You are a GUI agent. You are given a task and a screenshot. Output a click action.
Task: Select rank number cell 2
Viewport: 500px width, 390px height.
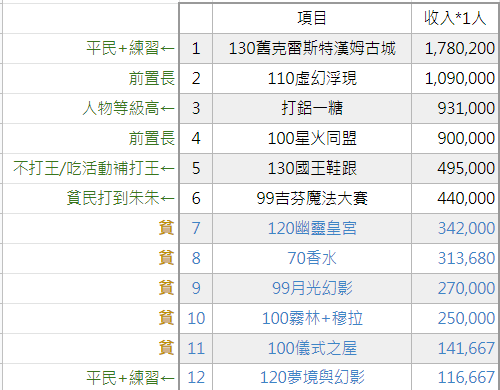pos(196,78)
